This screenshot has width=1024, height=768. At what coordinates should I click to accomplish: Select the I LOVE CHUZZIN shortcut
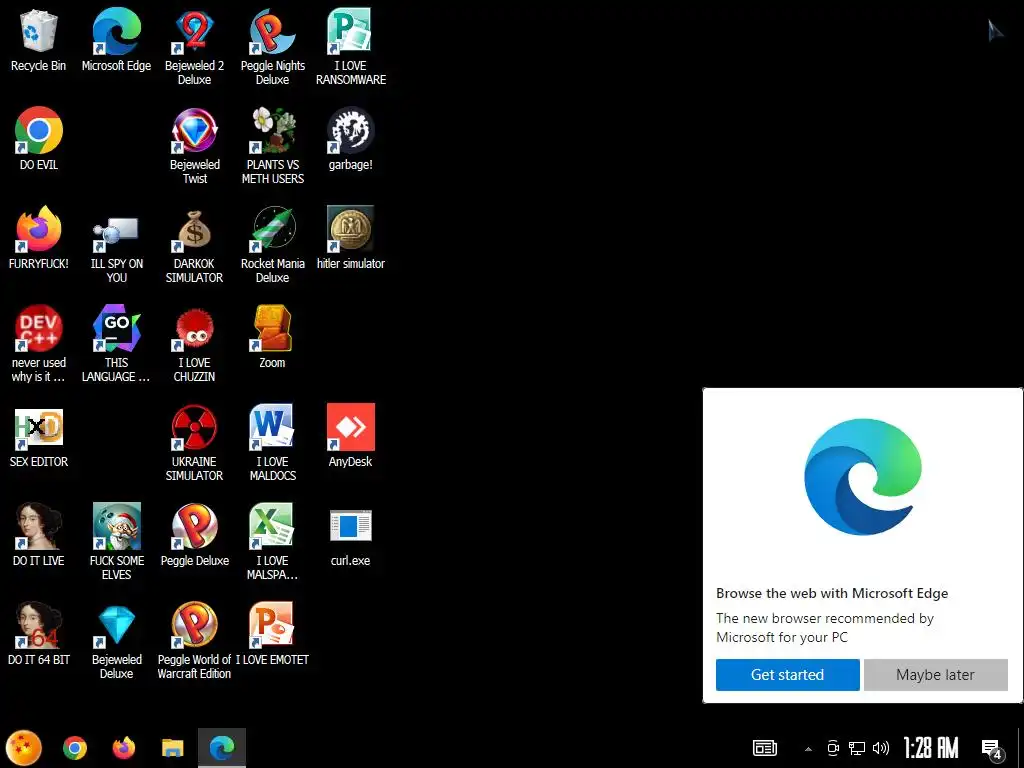[195, 344]
